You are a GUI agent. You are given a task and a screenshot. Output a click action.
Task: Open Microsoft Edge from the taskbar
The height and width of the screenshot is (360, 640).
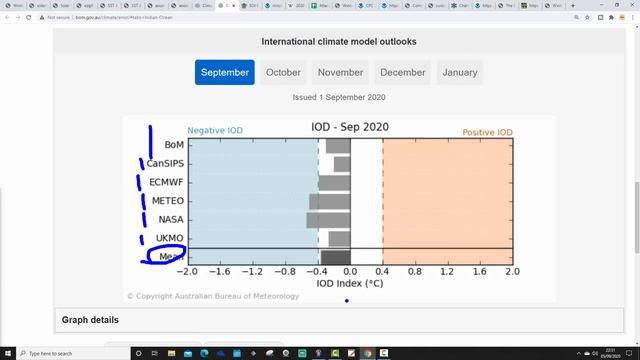(x=204, y=353)
